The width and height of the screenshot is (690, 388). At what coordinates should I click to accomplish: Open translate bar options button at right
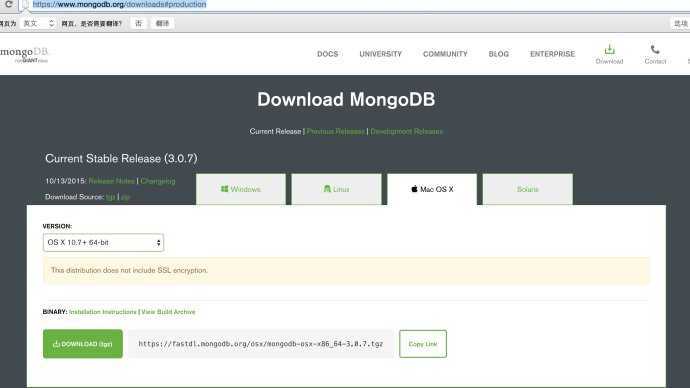pos(680,23)
